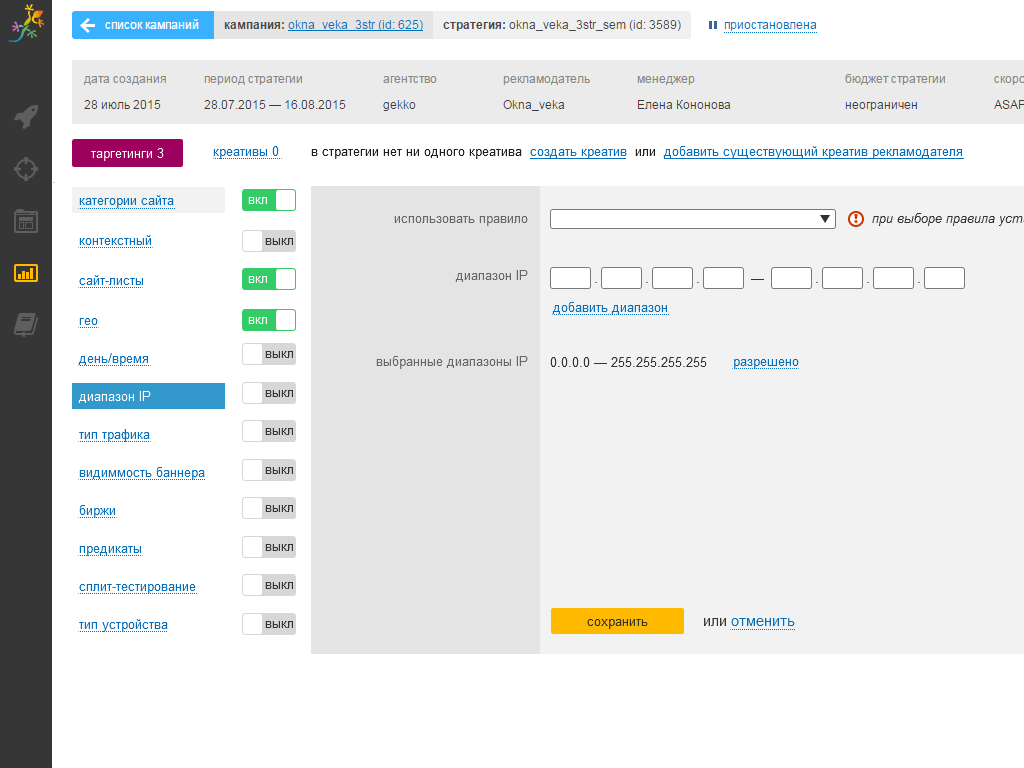
Task: Click the first IP range octet field
Action: click(570, 278)
